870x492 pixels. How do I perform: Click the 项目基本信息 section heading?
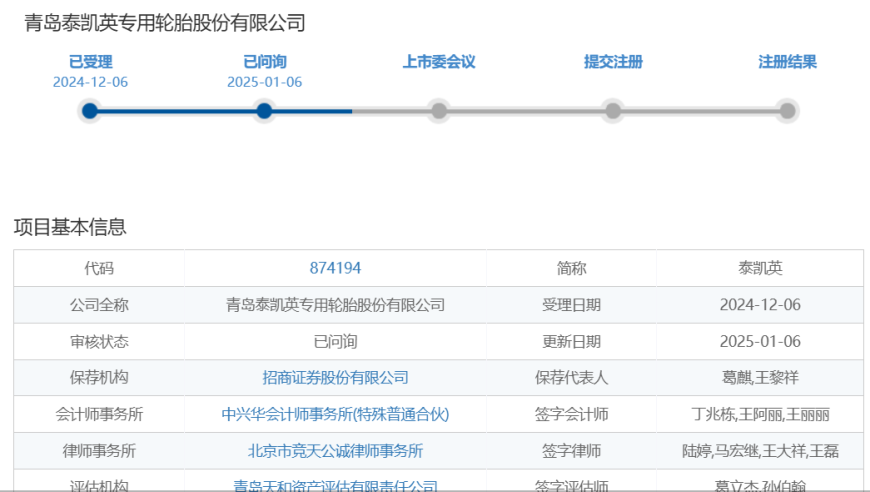70,227
